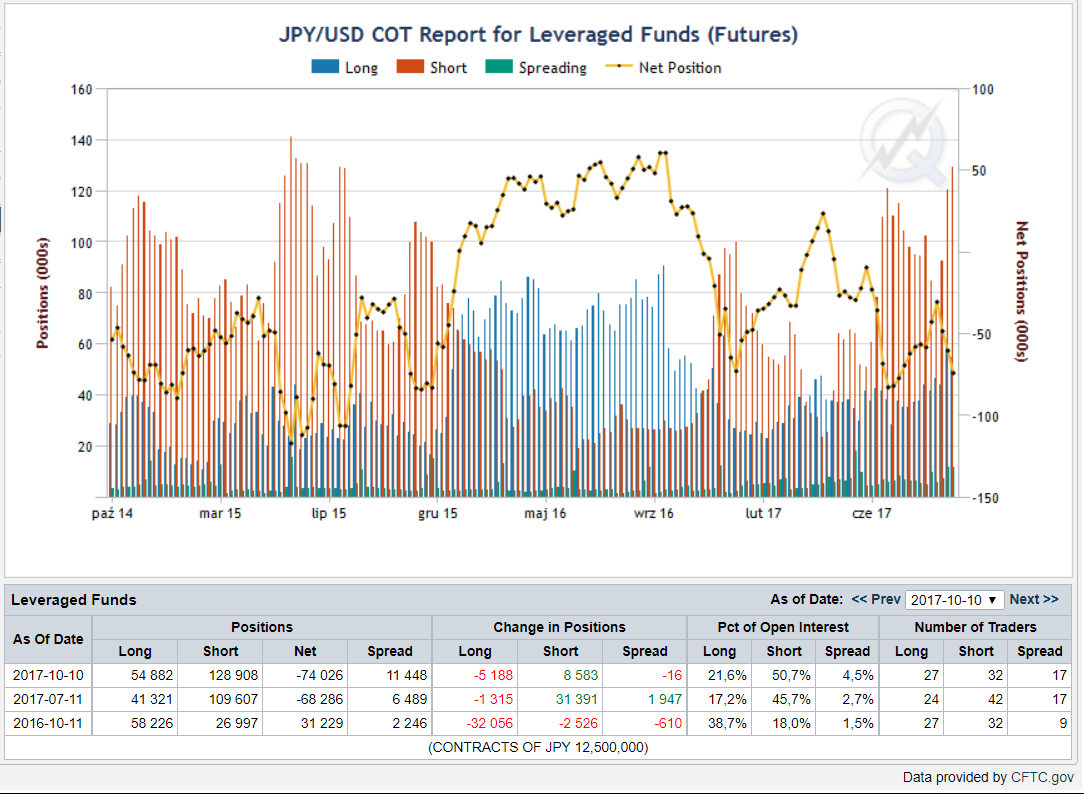Viewport: 1084px width, 794px height.
Task: Click the CFTC.gov data provider link
Action: tap(1043, 777)
